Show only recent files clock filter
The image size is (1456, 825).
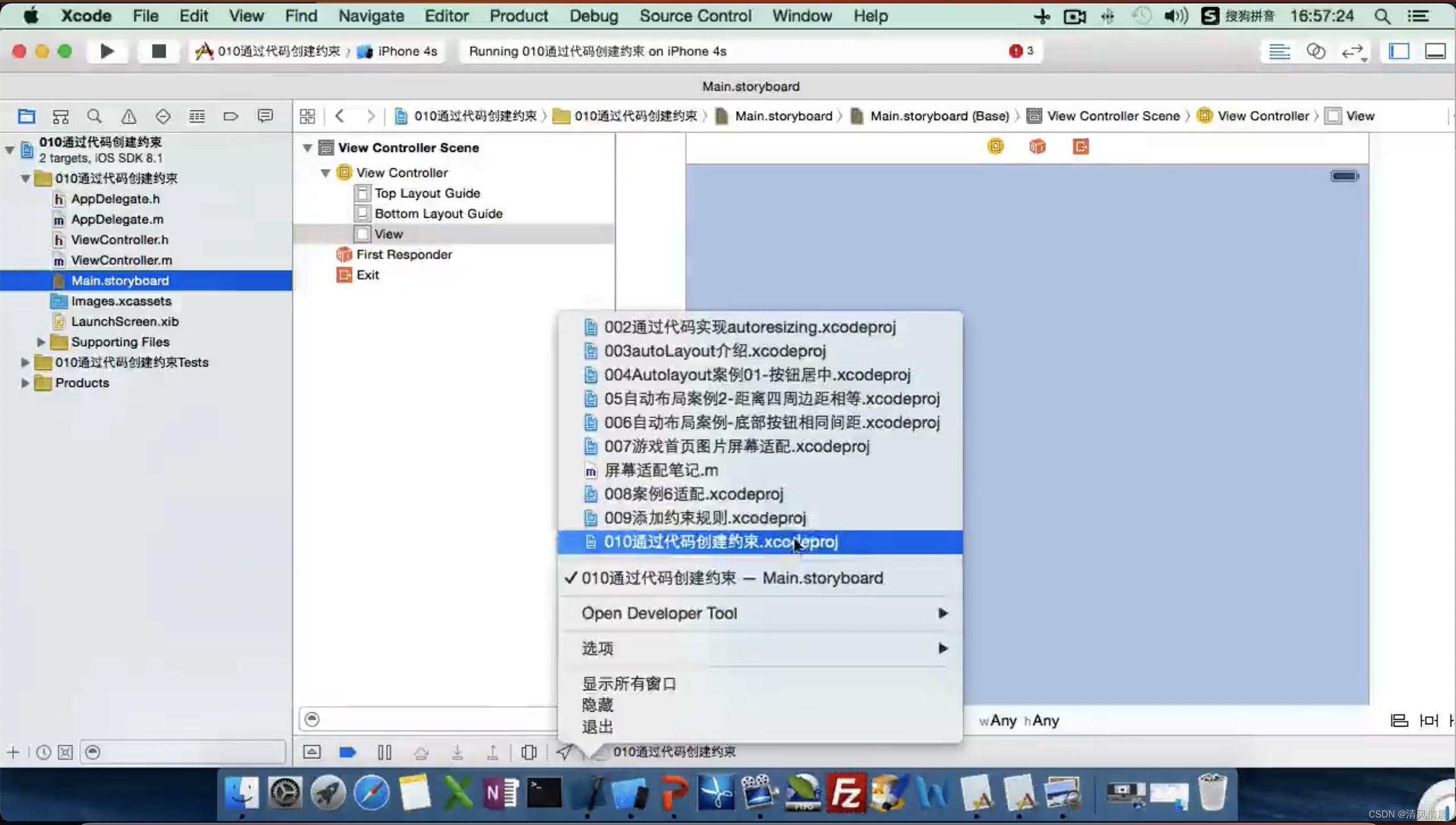pos(43,752)
